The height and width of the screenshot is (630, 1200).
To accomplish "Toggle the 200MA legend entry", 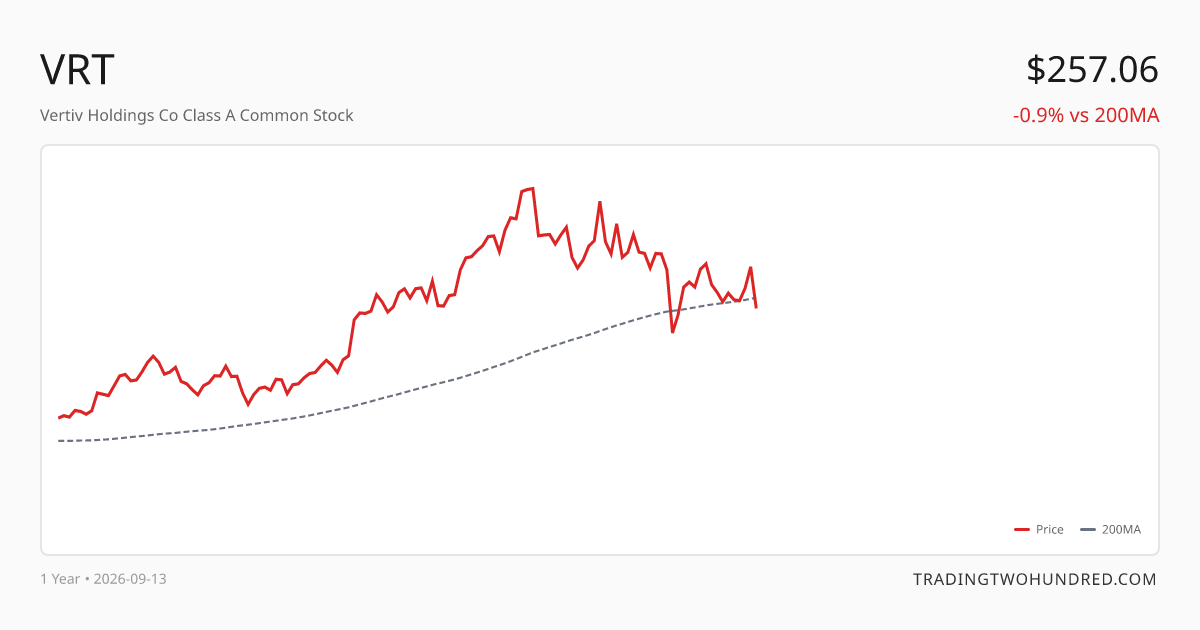I will click(x=1111, y=529).
